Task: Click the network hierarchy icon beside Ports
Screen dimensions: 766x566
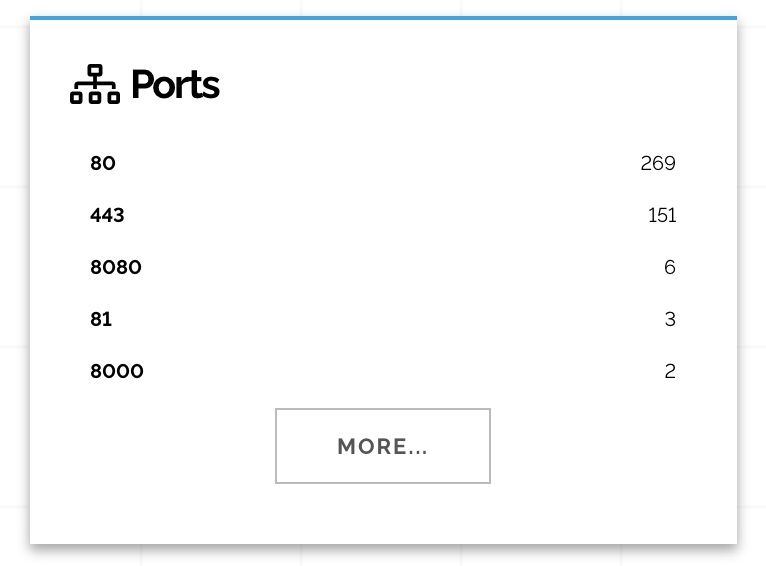Action: point(95,85)
